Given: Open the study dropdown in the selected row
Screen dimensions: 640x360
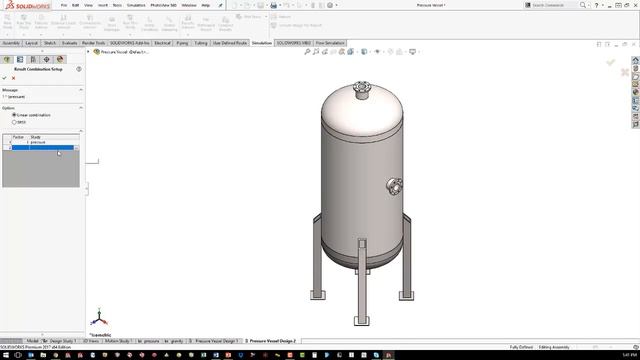Looking at the screenshot, I should [x=76, y=148].
